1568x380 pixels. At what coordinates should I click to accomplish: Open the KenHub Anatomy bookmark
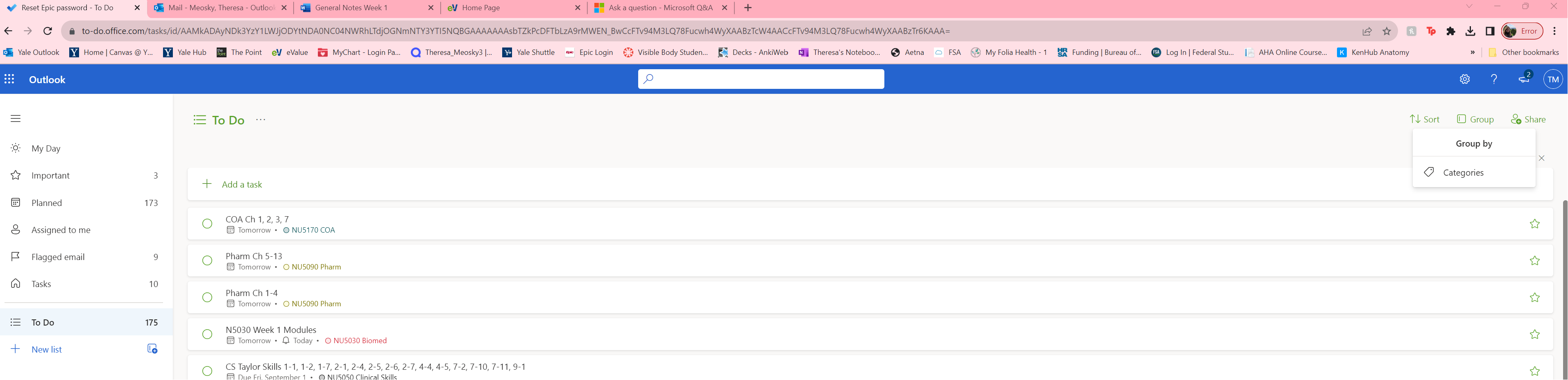click(1373, 52)
